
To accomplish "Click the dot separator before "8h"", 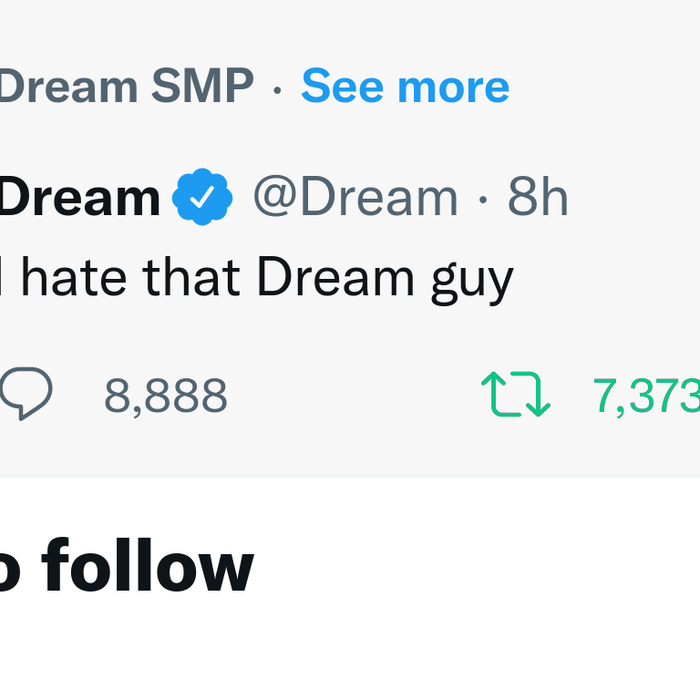I will pos(483,200).
